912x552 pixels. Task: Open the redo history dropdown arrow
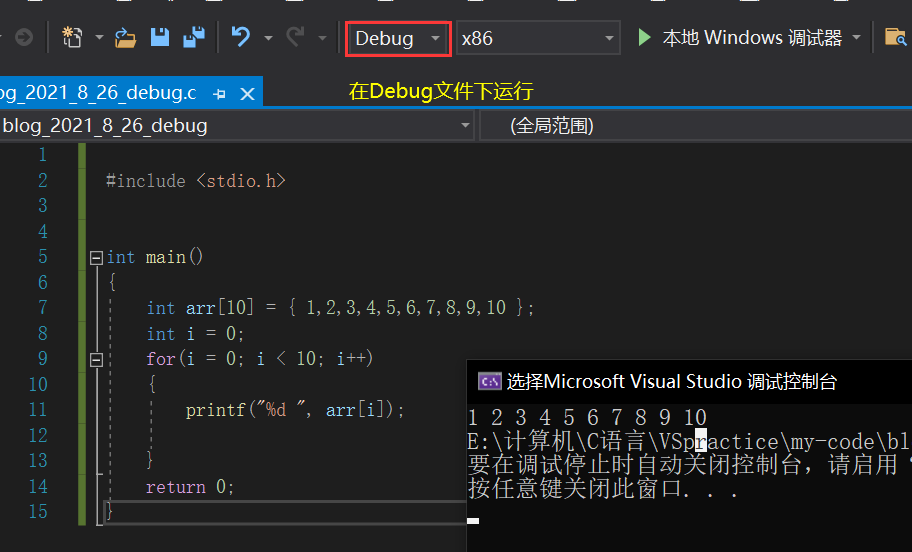322,38
